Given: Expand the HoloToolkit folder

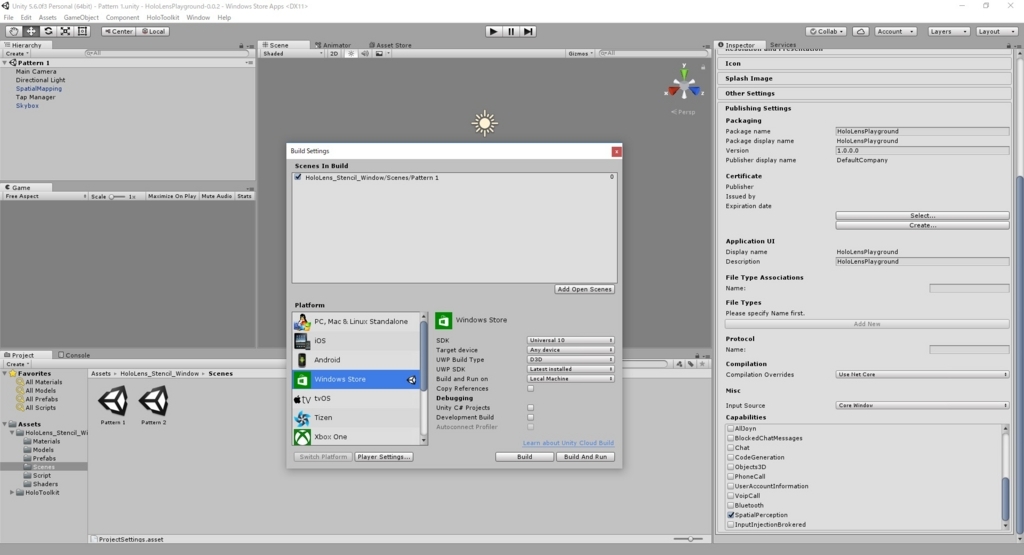Looking at the screenshot, I should tap(12, 493).
